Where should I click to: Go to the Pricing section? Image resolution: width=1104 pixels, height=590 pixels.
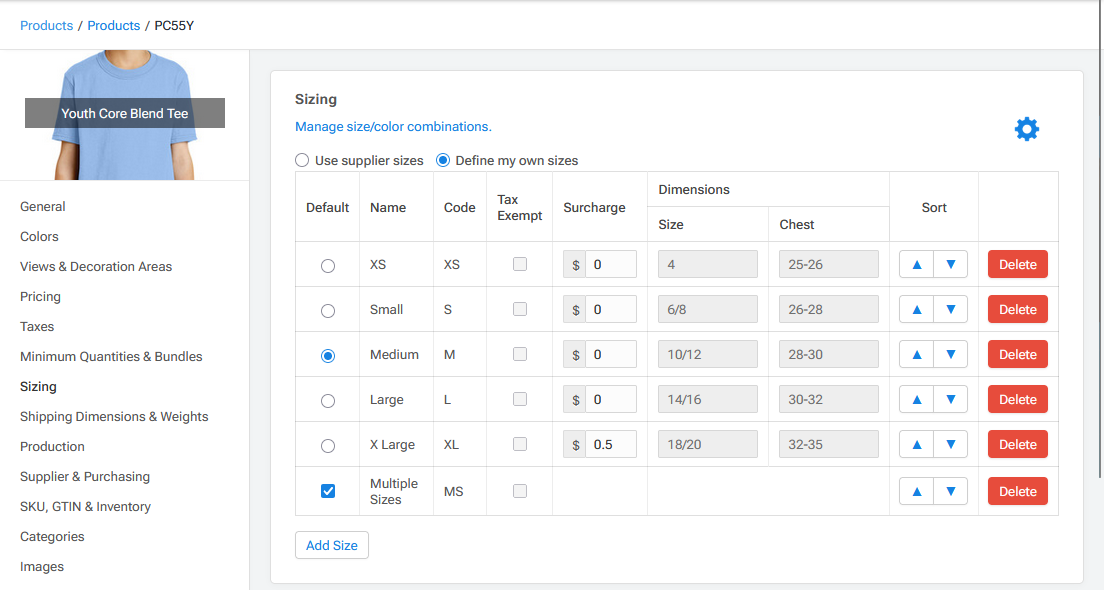(x=40, y=296)
